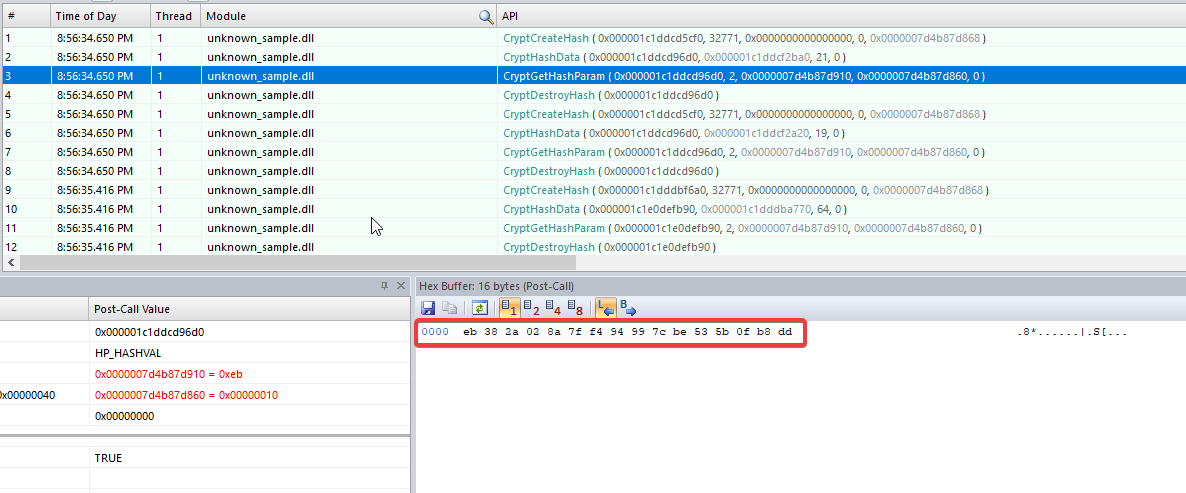1186x493 pixels.
Task: Sort by Thread column header
Action: point(175,16)
